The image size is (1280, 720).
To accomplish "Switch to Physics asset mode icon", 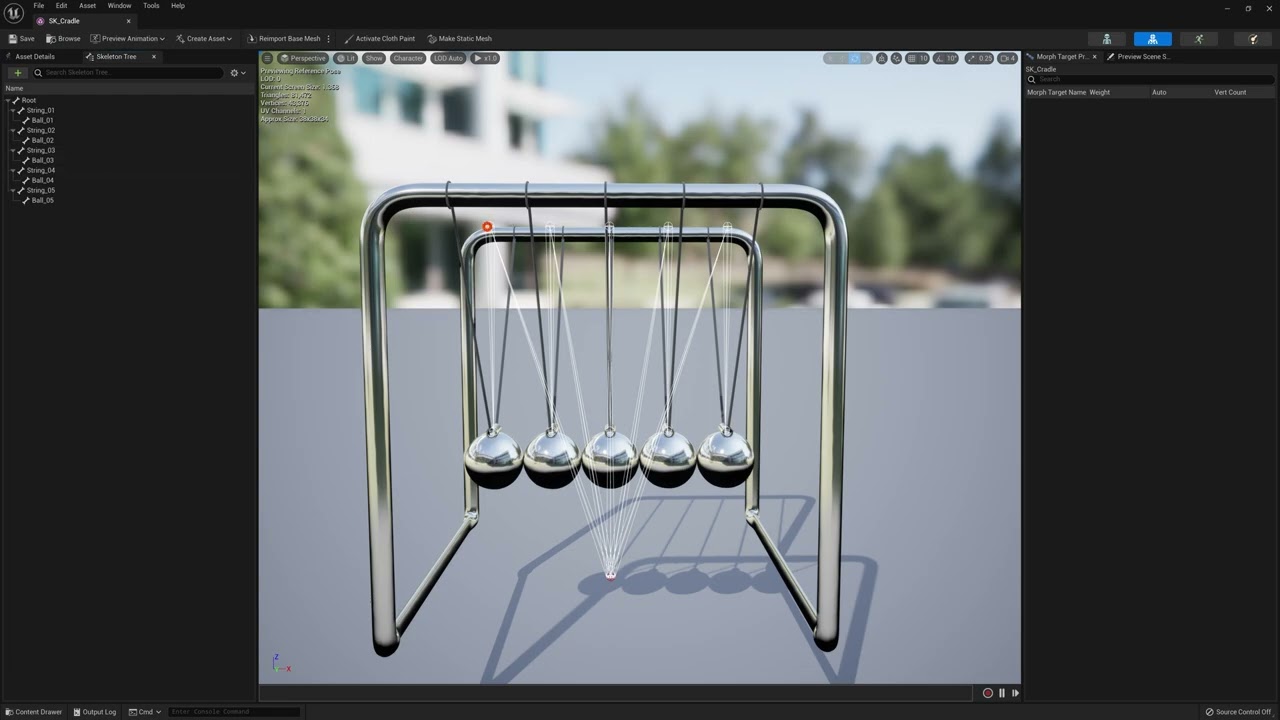I will [1253, 39].
